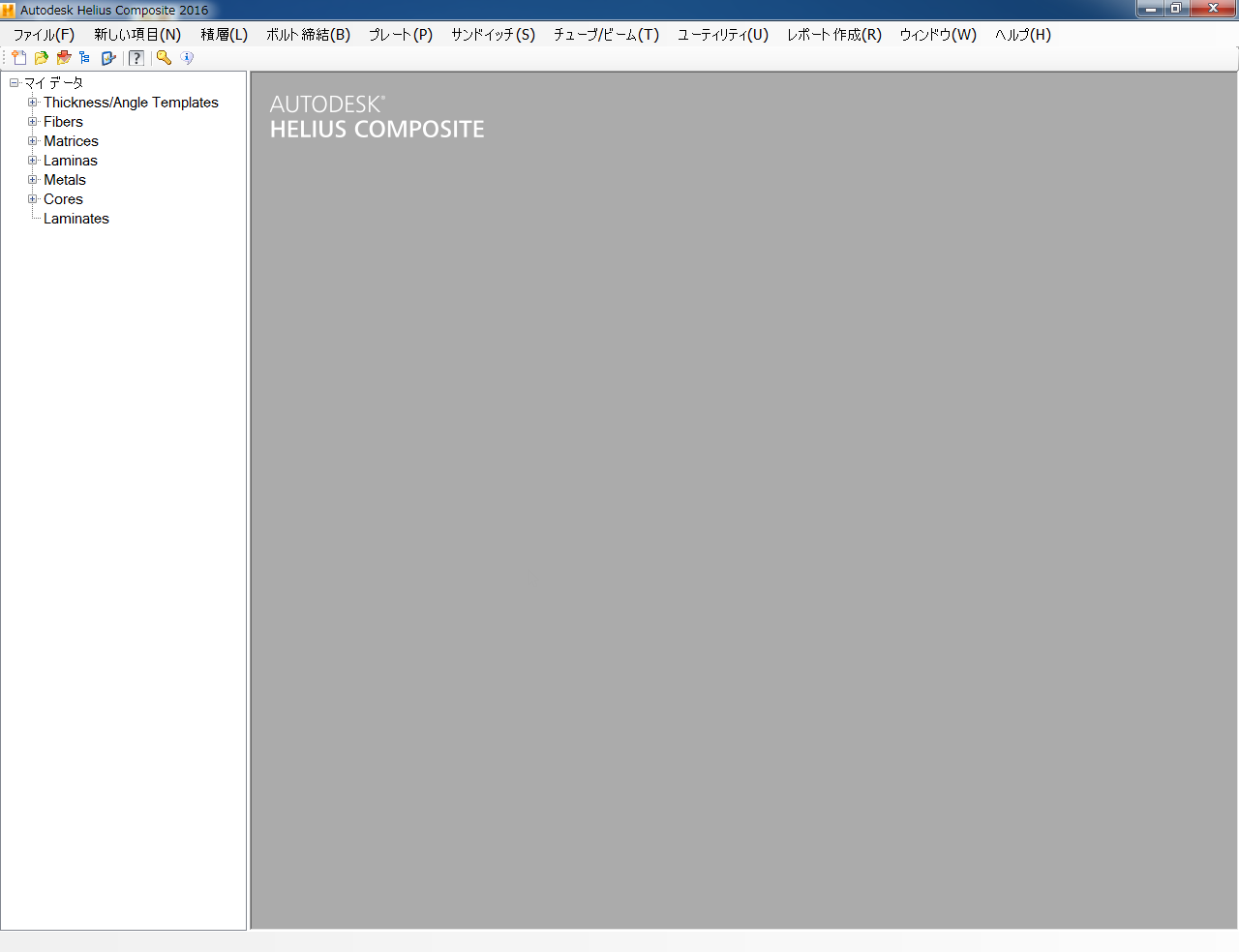Open the 新しい項目(N) menu
The width and height of the screenshot is (1239, 952).
click(137, 35)
